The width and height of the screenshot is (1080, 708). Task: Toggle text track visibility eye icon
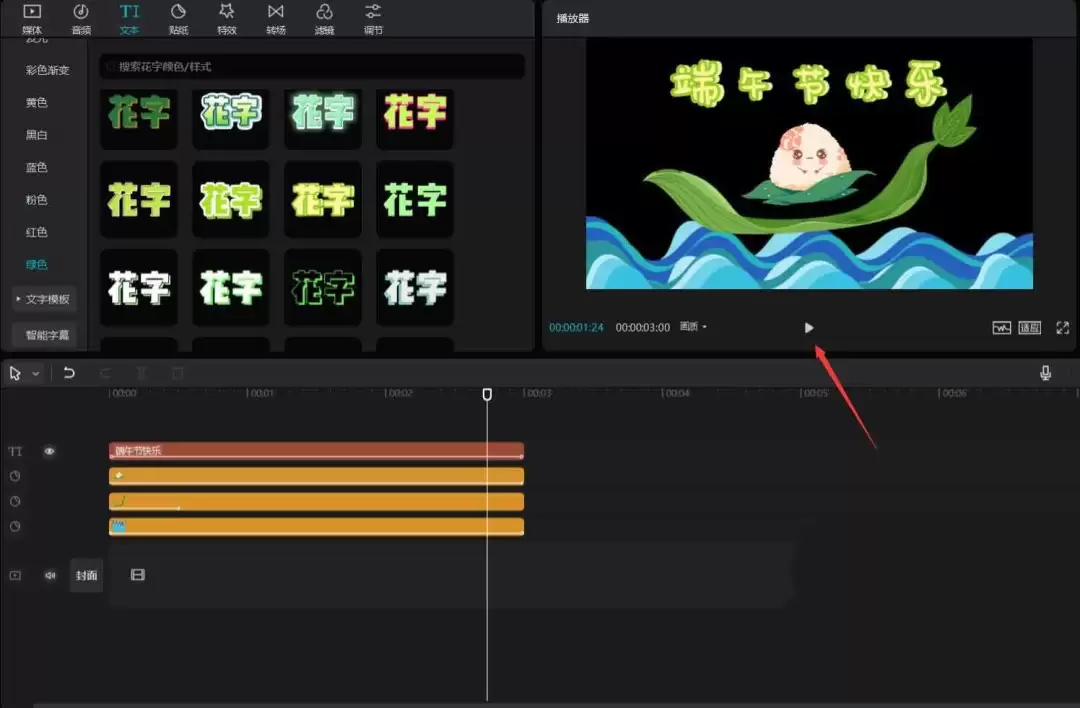50,451
